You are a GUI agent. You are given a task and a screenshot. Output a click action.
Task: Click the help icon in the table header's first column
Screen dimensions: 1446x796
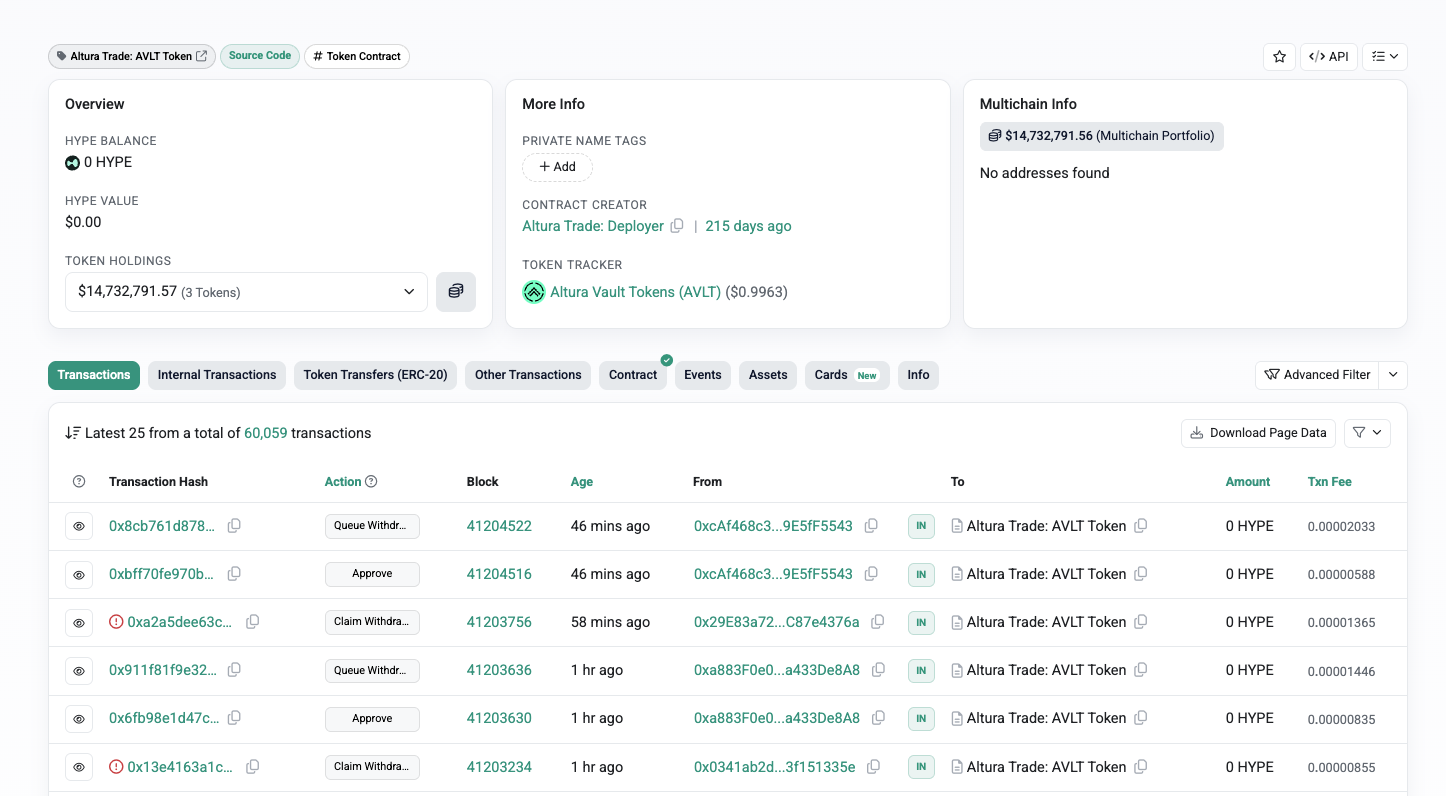click(x=80, y=482)
